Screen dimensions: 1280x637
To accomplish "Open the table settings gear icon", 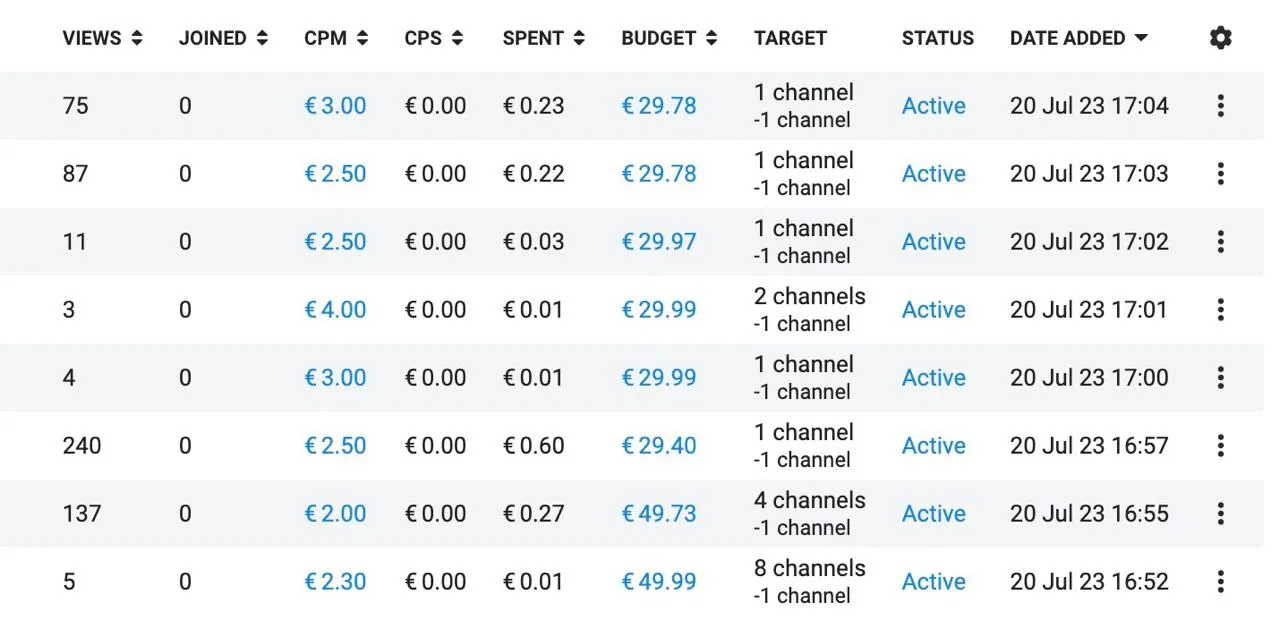I will (x=1220, y=38).
